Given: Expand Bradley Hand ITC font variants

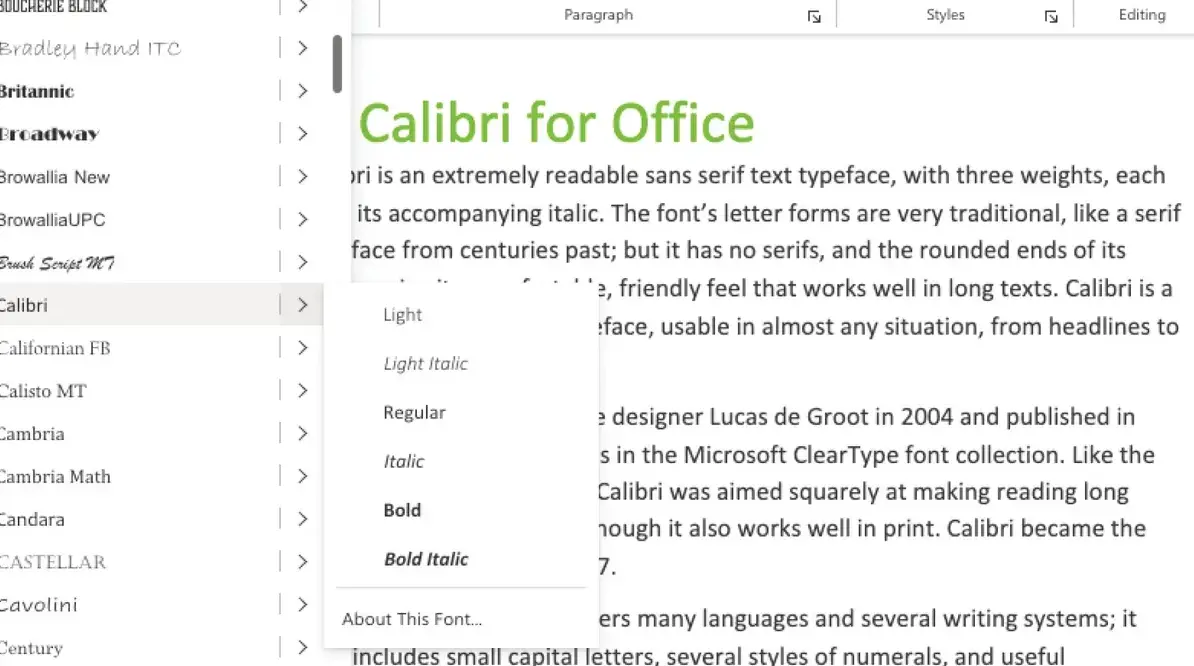Looking at the screenshot, I should [302, 48].
